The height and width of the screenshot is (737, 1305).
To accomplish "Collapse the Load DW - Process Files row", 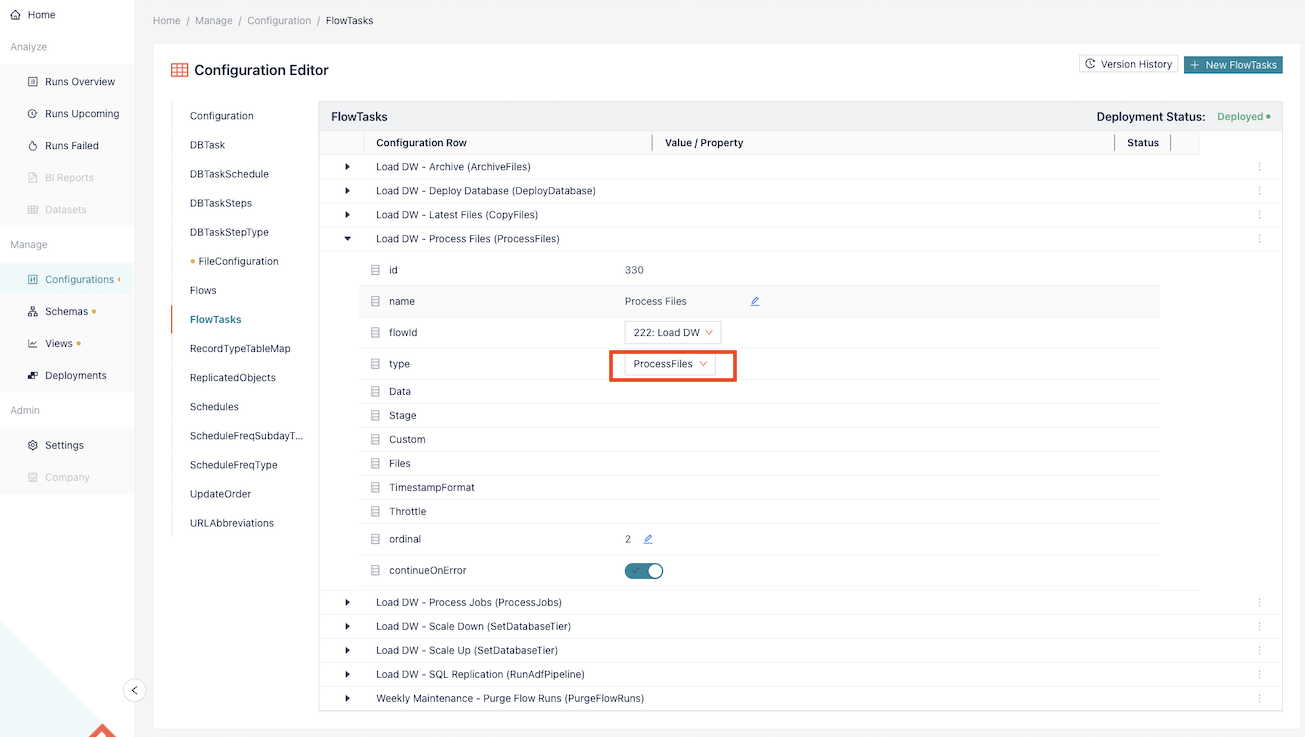I will tap(347, 239).
